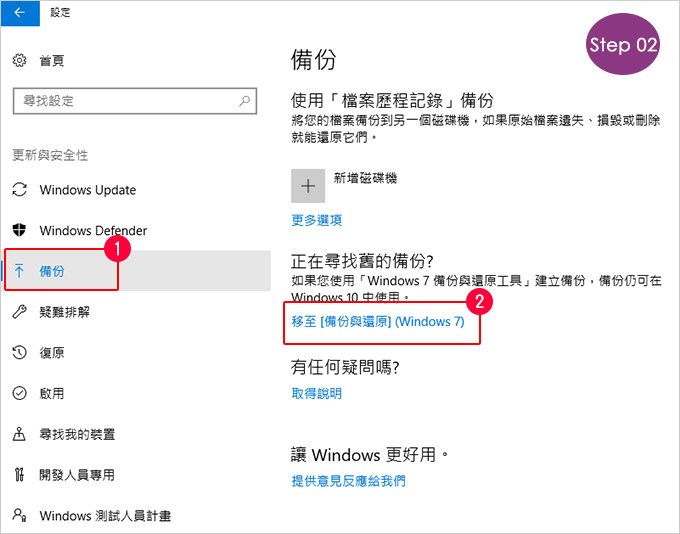
Task: Select 開發人員專用 in sidebar
Action: tap(77, 475)
